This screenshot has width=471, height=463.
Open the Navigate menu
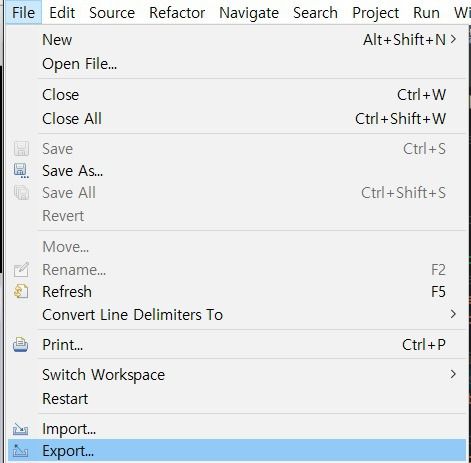point(249,13)
